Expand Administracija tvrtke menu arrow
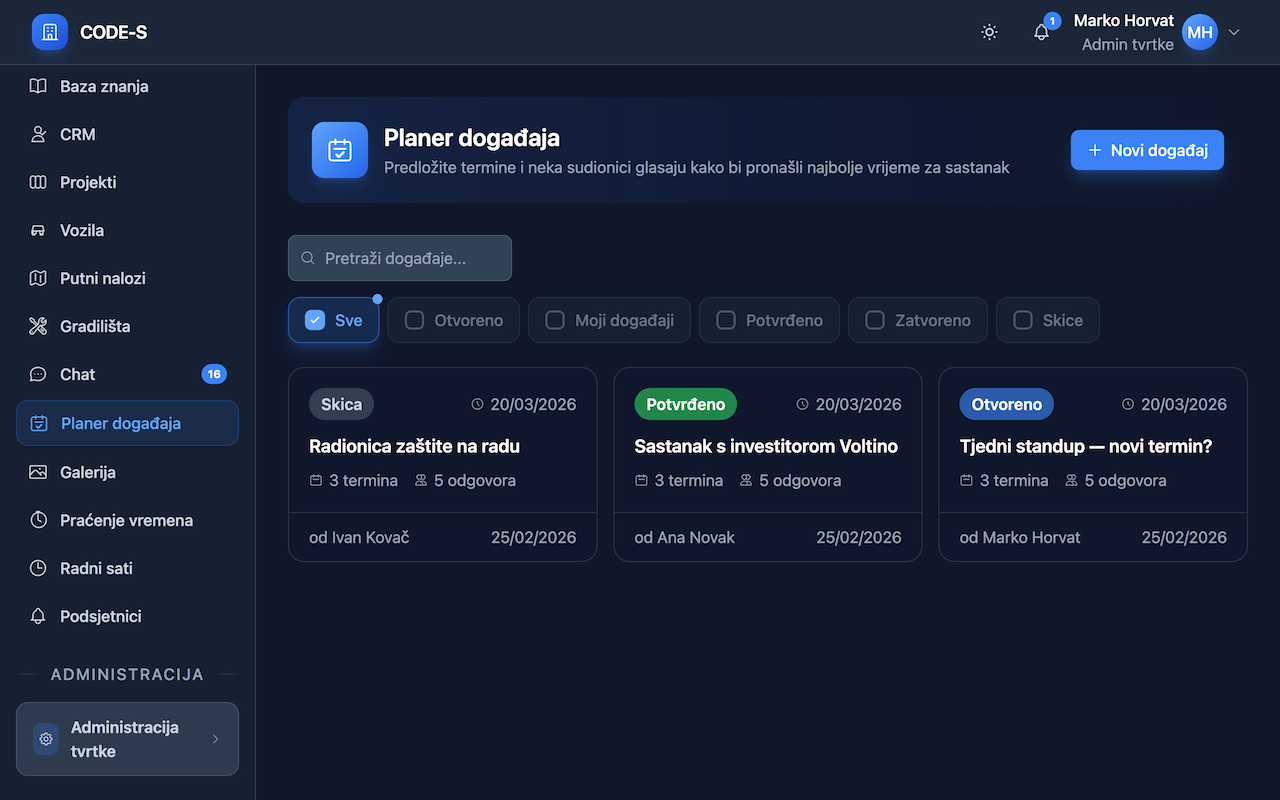 (x=216, y=739)
